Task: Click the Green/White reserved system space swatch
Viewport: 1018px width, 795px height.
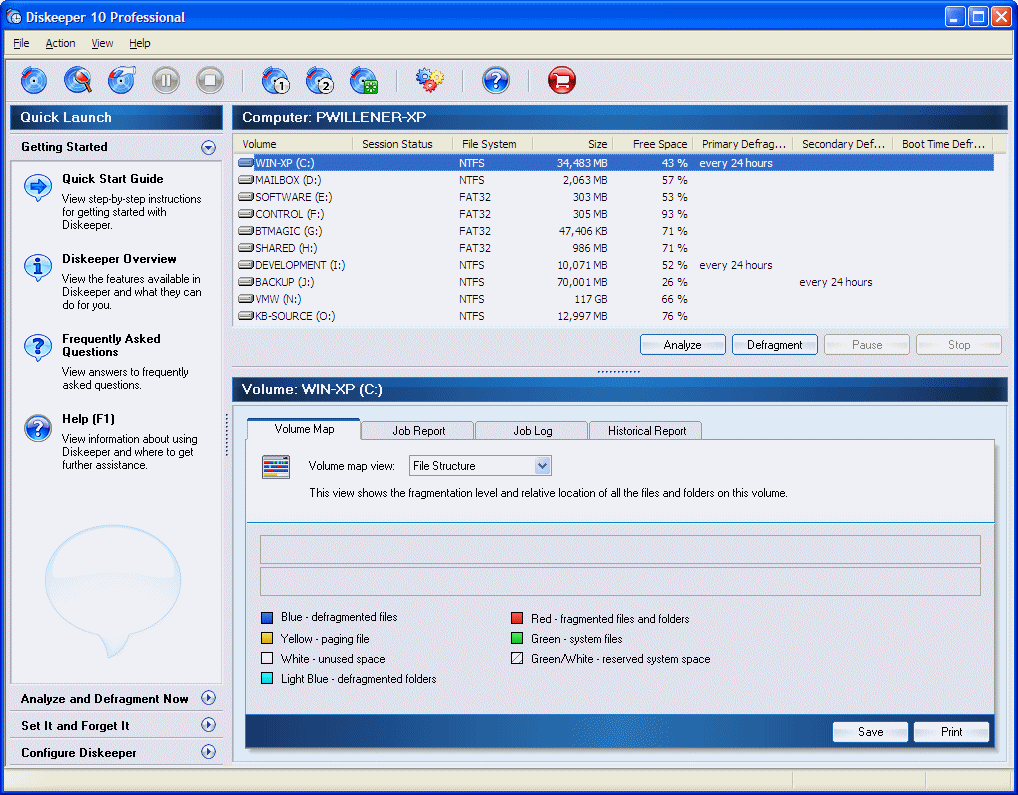Action: click(517, 658)
